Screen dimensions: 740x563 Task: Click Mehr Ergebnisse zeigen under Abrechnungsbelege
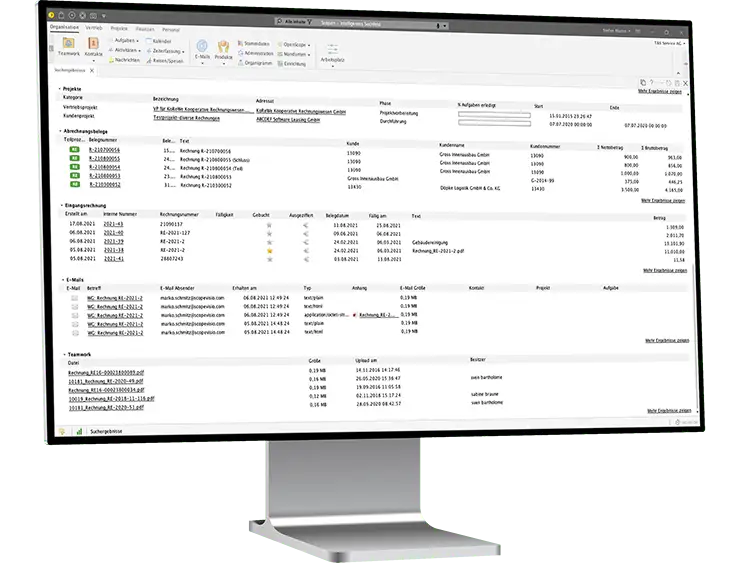click(663, 201)
